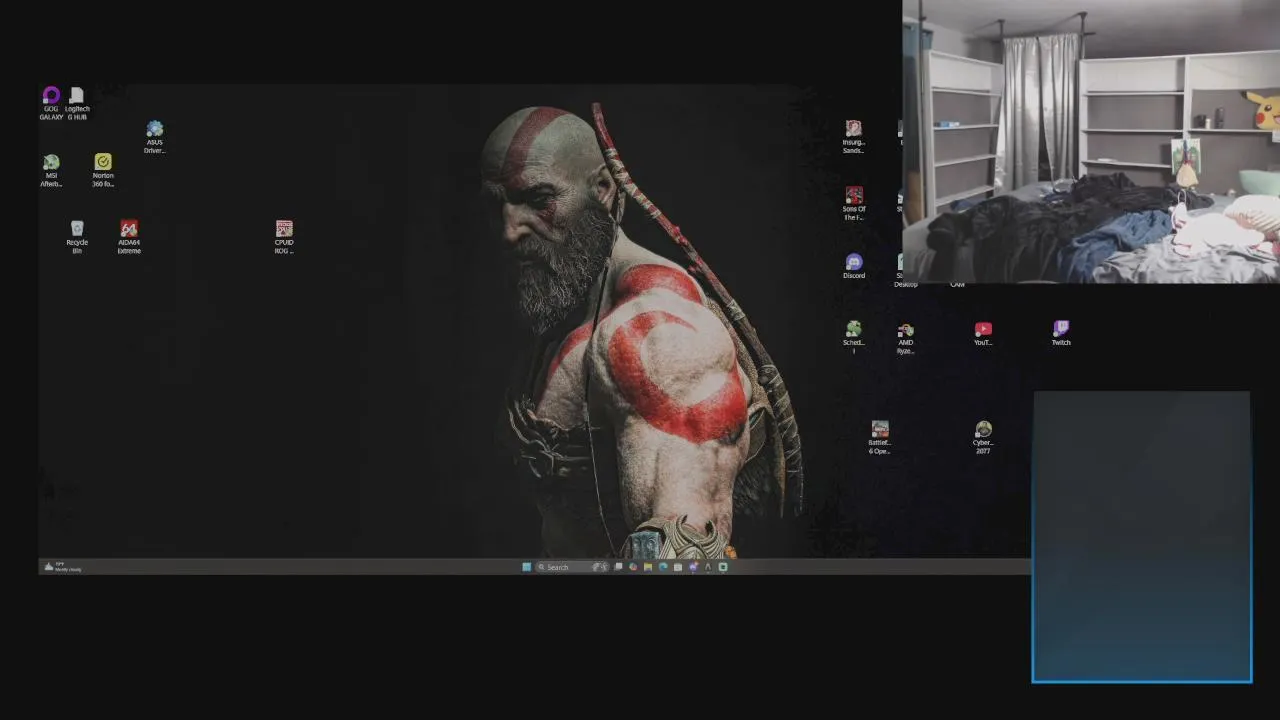Open the weather widget on the taskbar
The image size is (1280, 720).
pyautogui.click(x=62, y=567)
